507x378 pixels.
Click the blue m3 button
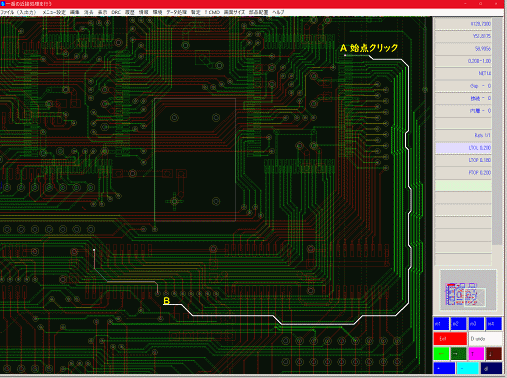pyautogui.click(x=476, y=324)
